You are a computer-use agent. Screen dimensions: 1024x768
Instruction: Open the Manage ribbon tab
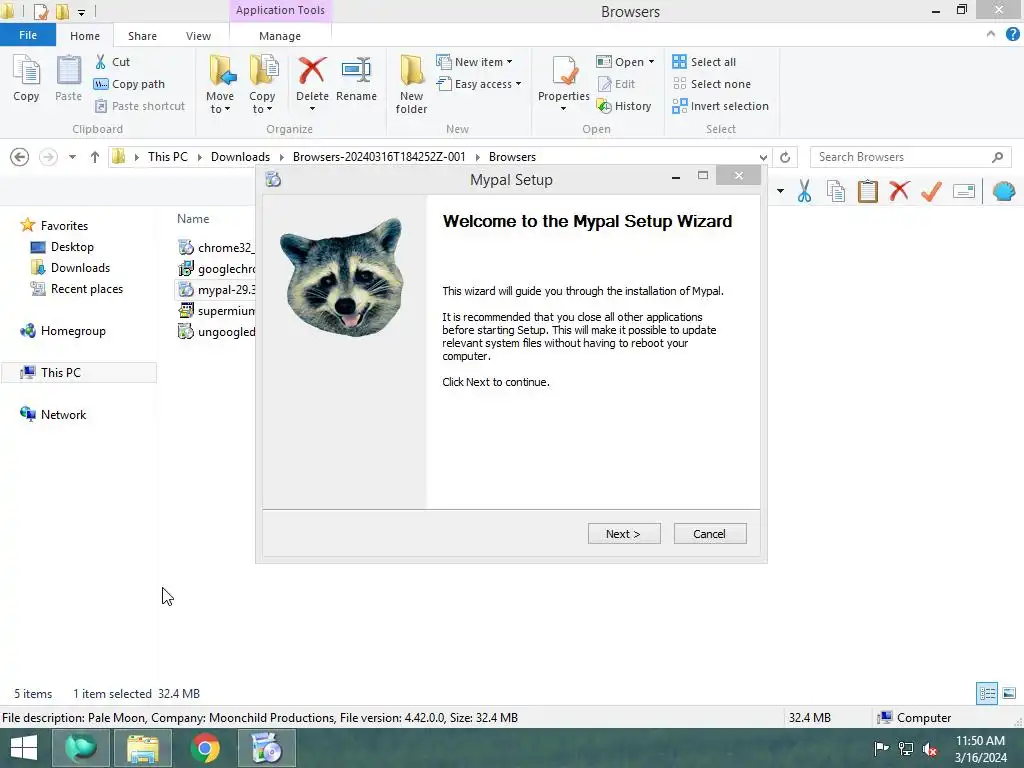click(280, 36)
